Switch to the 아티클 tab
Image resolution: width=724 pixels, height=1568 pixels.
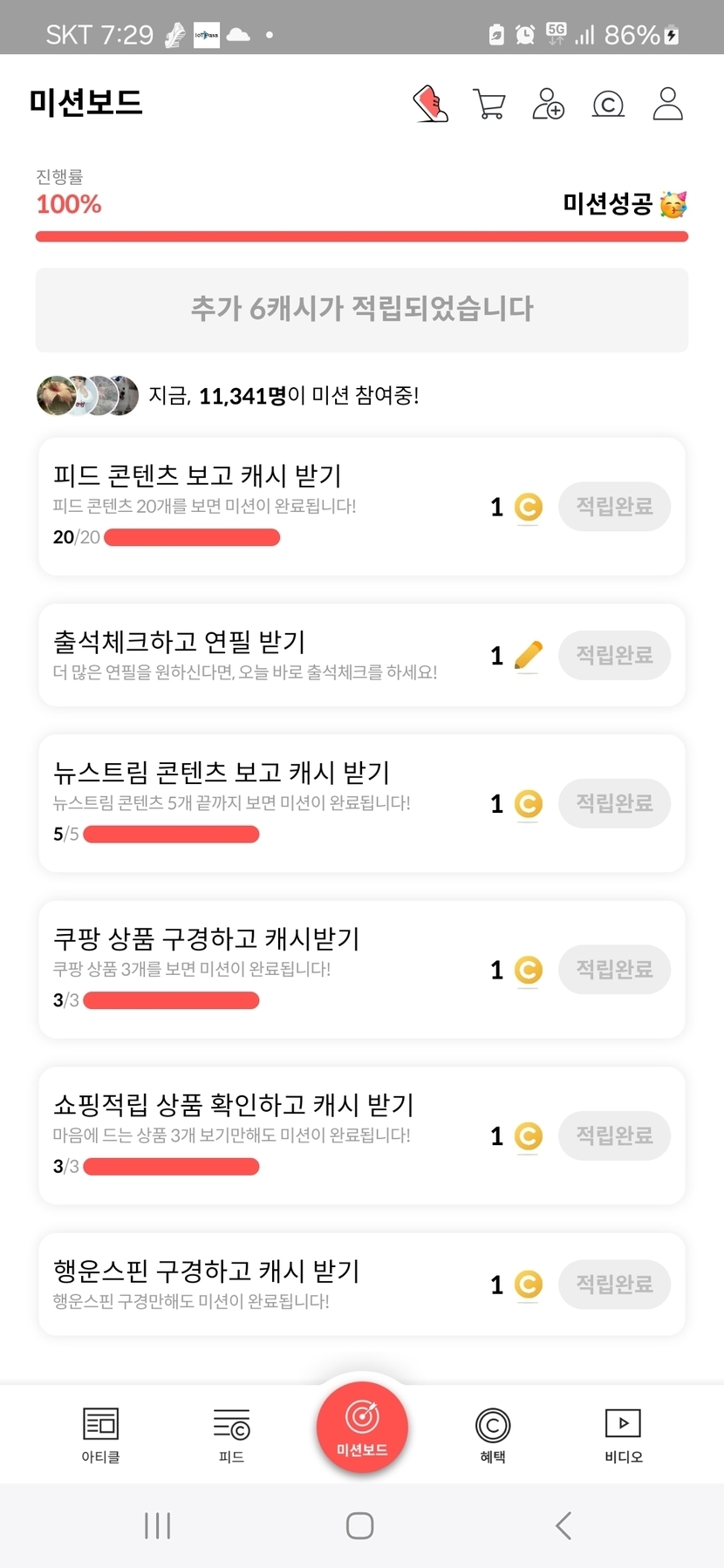[100, 1435]
